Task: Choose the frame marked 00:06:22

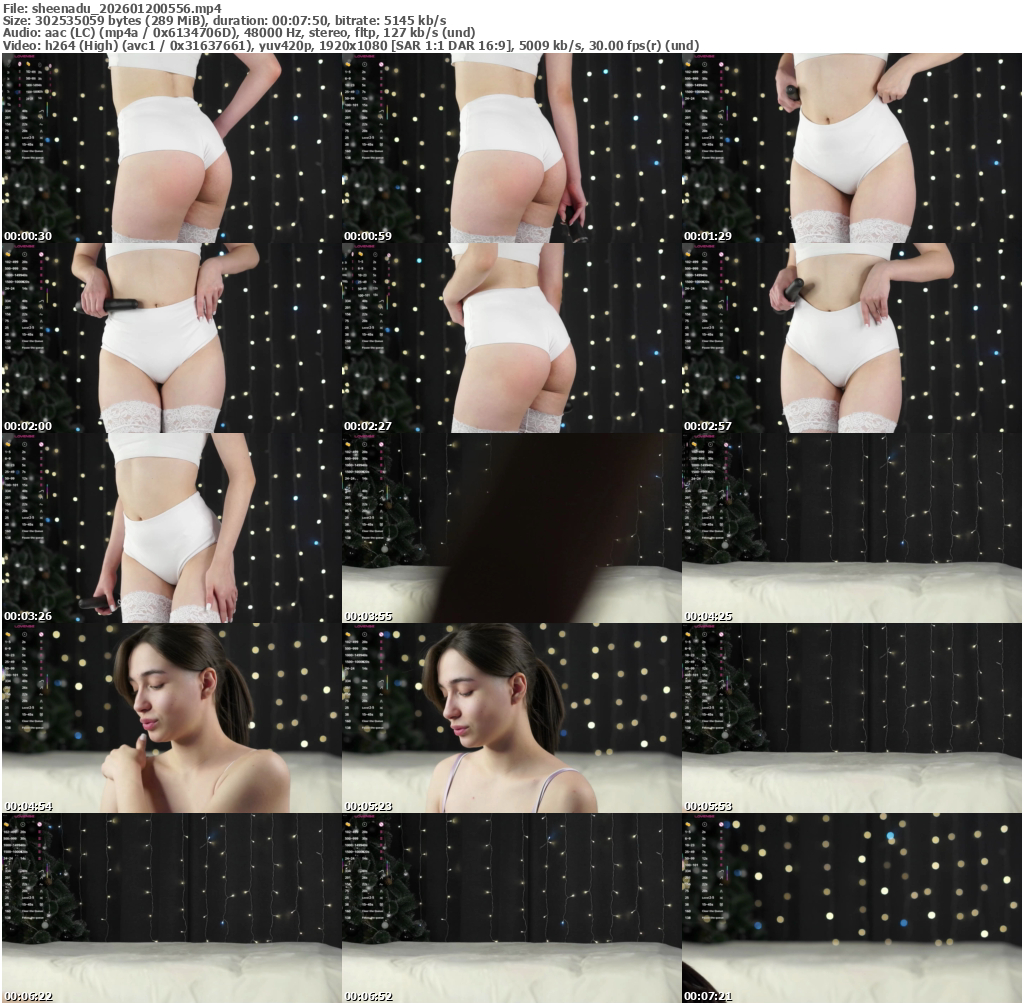Action: (x=171, y=908)
